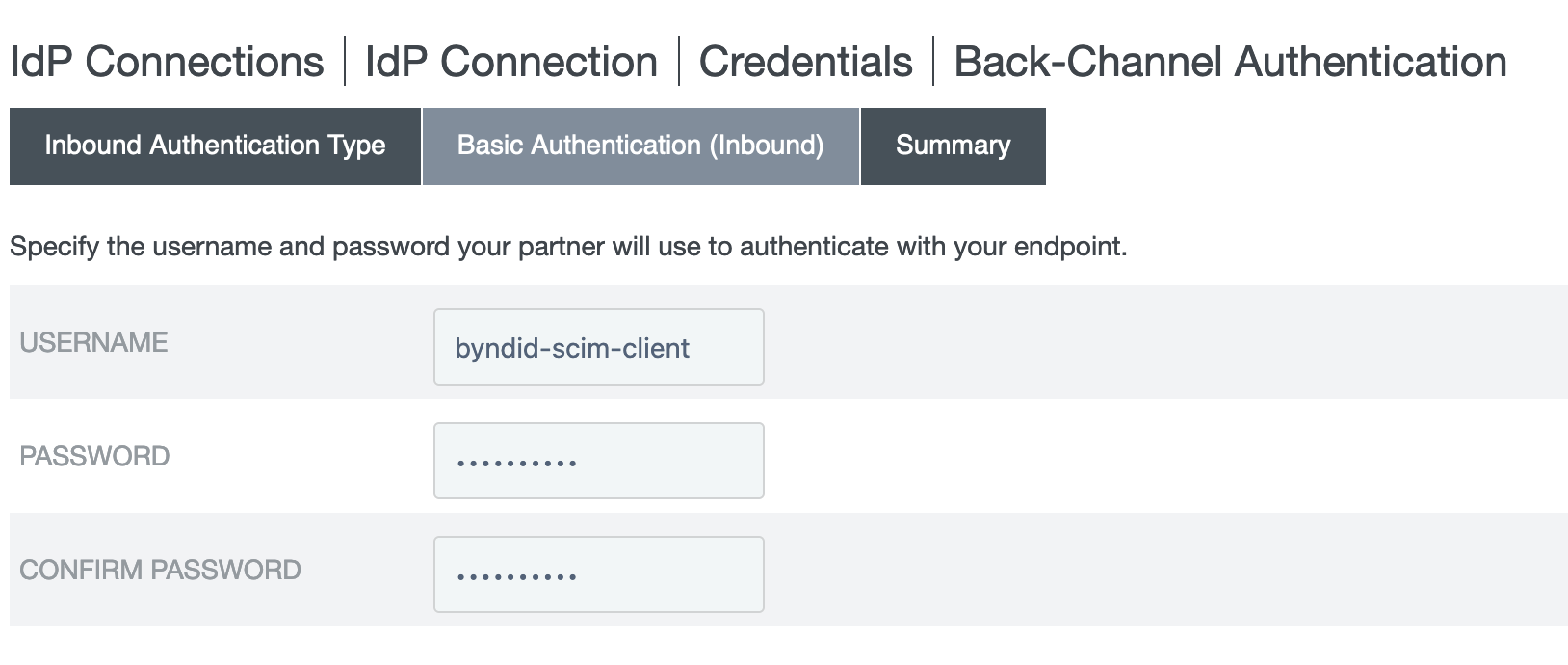Click divider between IdP Connection and Credentials
This screenshot has height=665, width=1568.
[679, 62]
